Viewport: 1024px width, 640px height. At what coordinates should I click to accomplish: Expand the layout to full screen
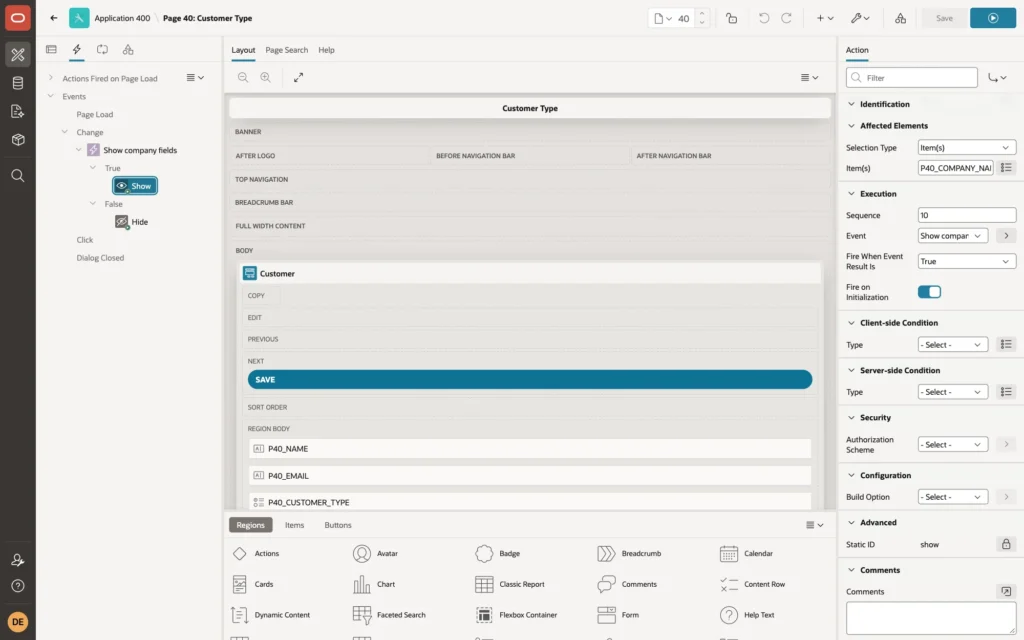pos(298,77)
